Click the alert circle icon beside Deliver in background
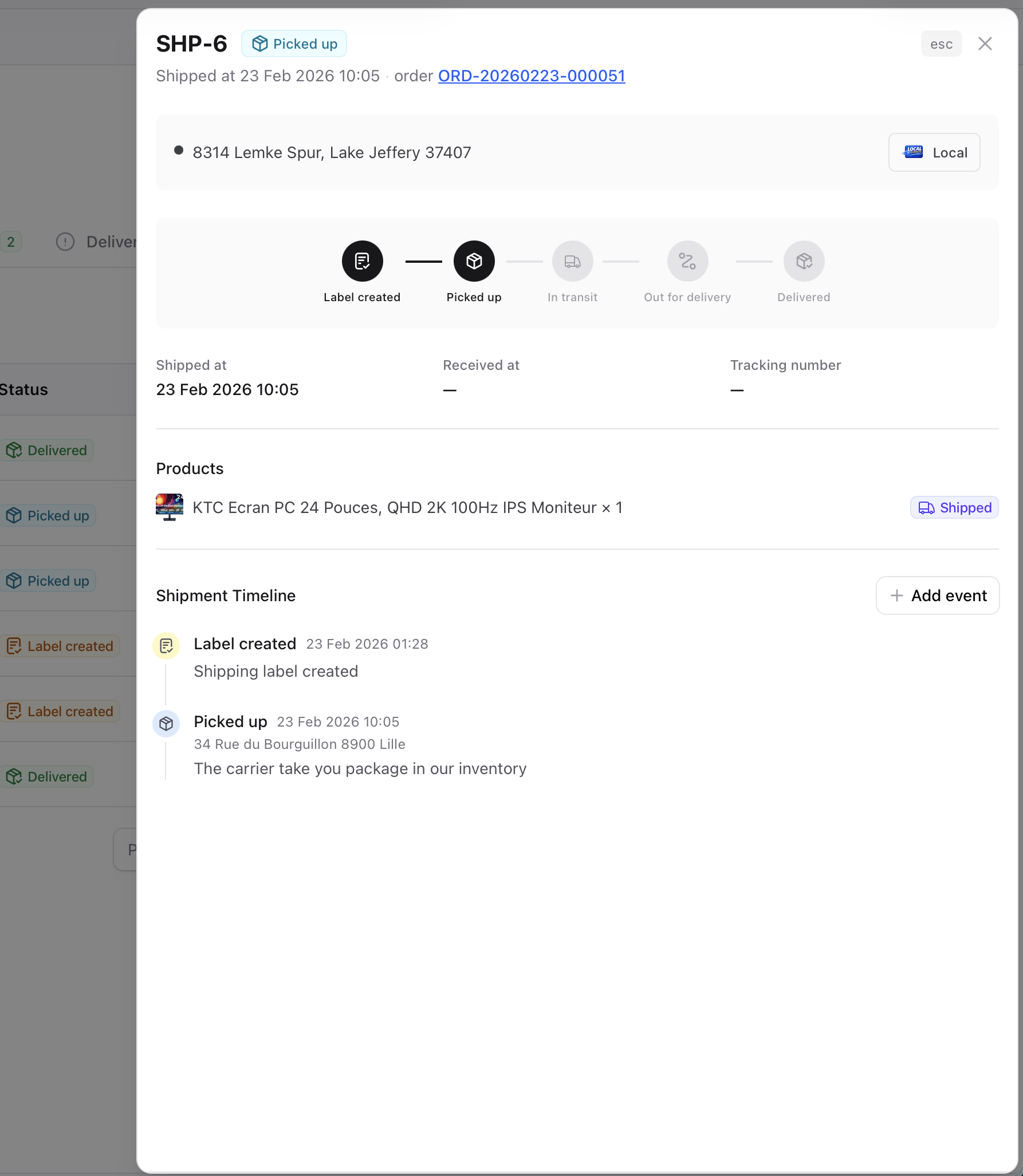 65,242
